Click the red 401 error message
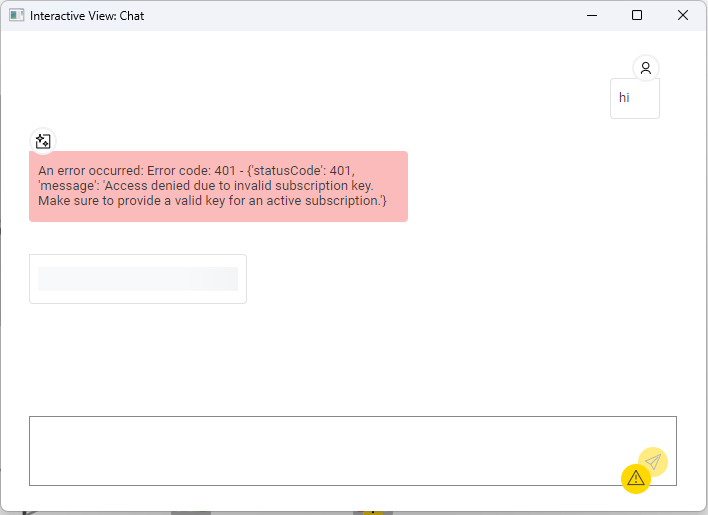 (x=218, y=186)
